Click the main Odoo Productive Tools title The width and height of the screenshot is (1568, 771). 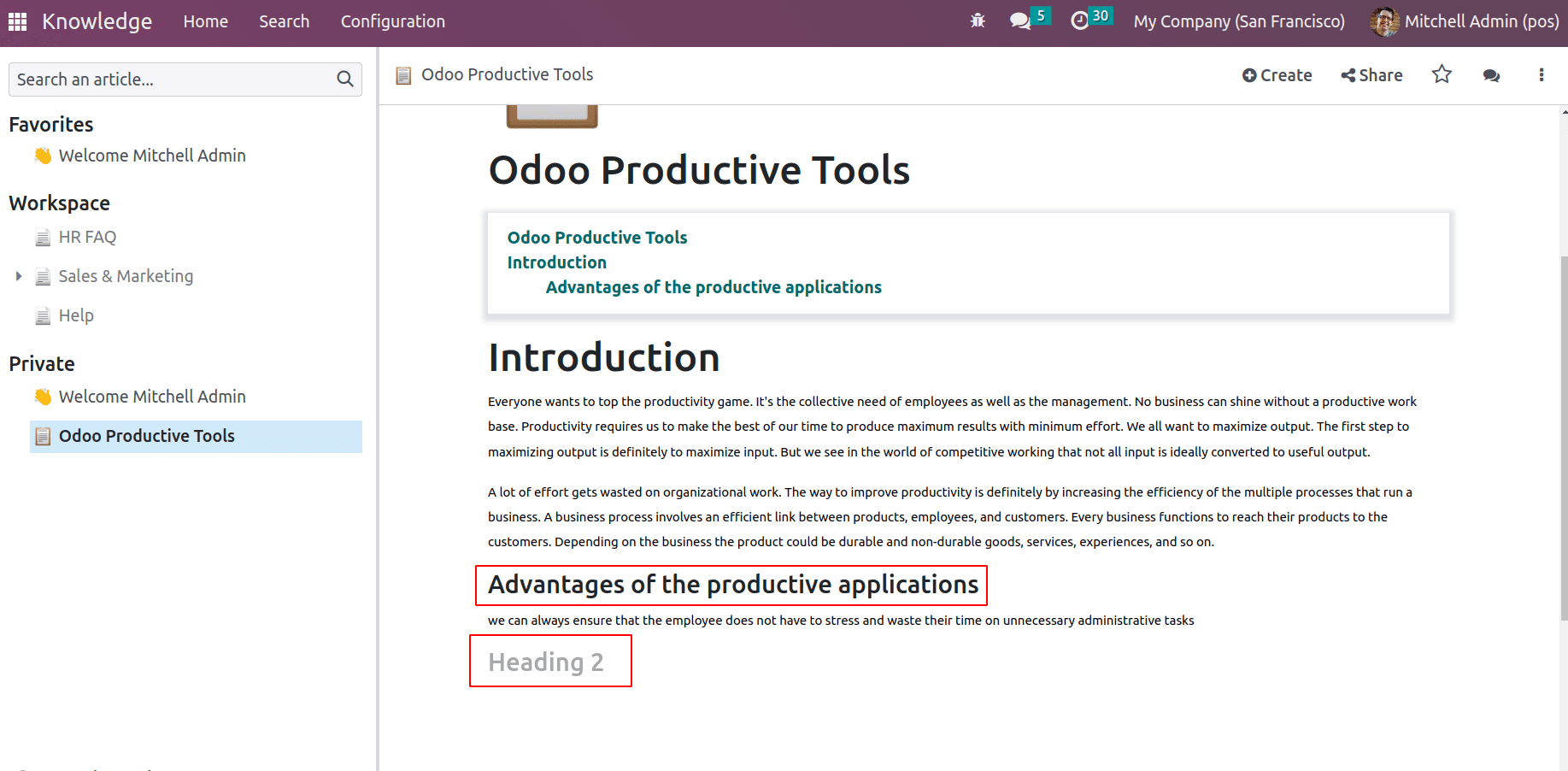point(699,170)
